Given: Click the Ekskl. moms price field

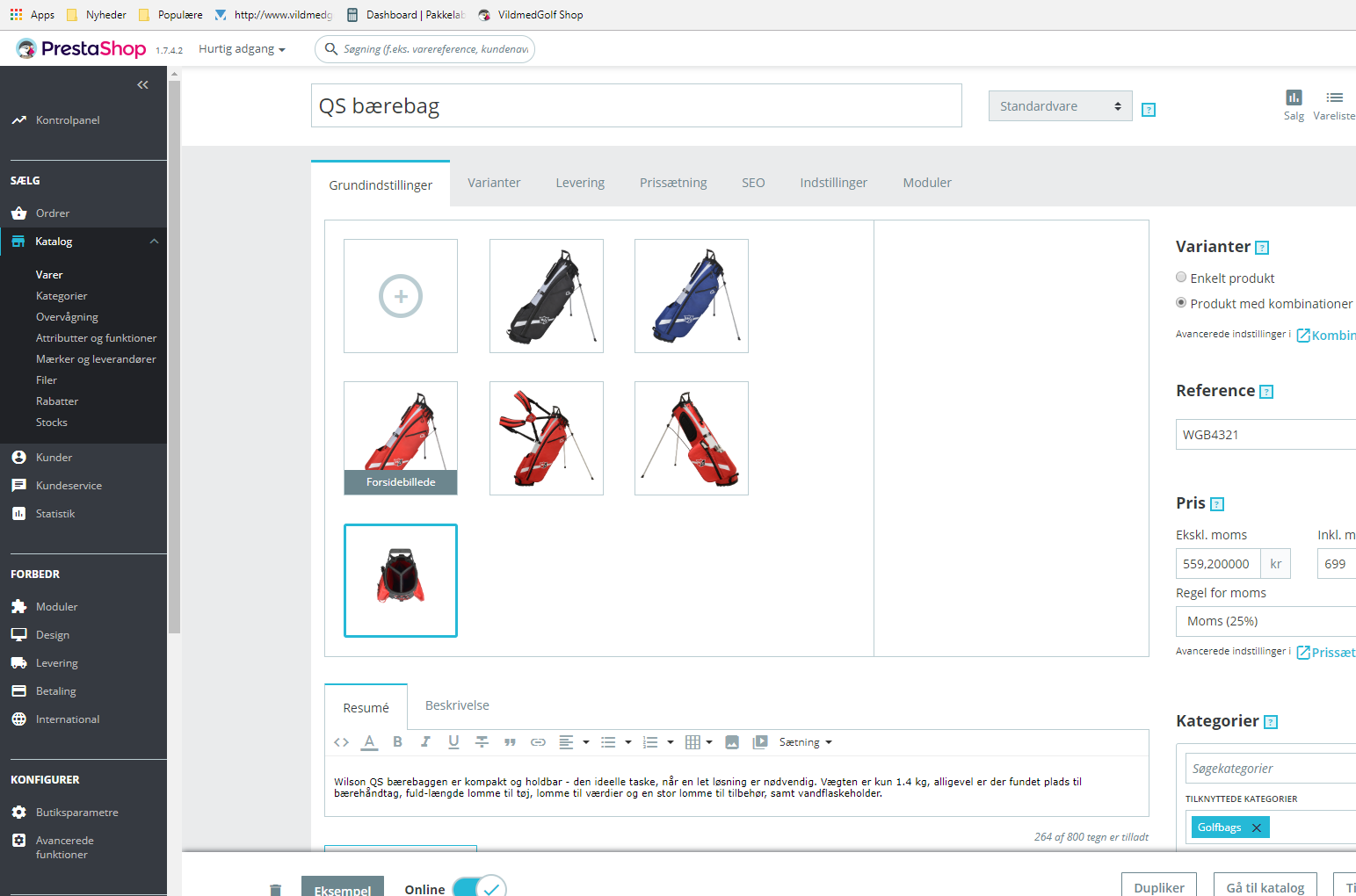Looking at the screenshot, I should (1218, 564).
